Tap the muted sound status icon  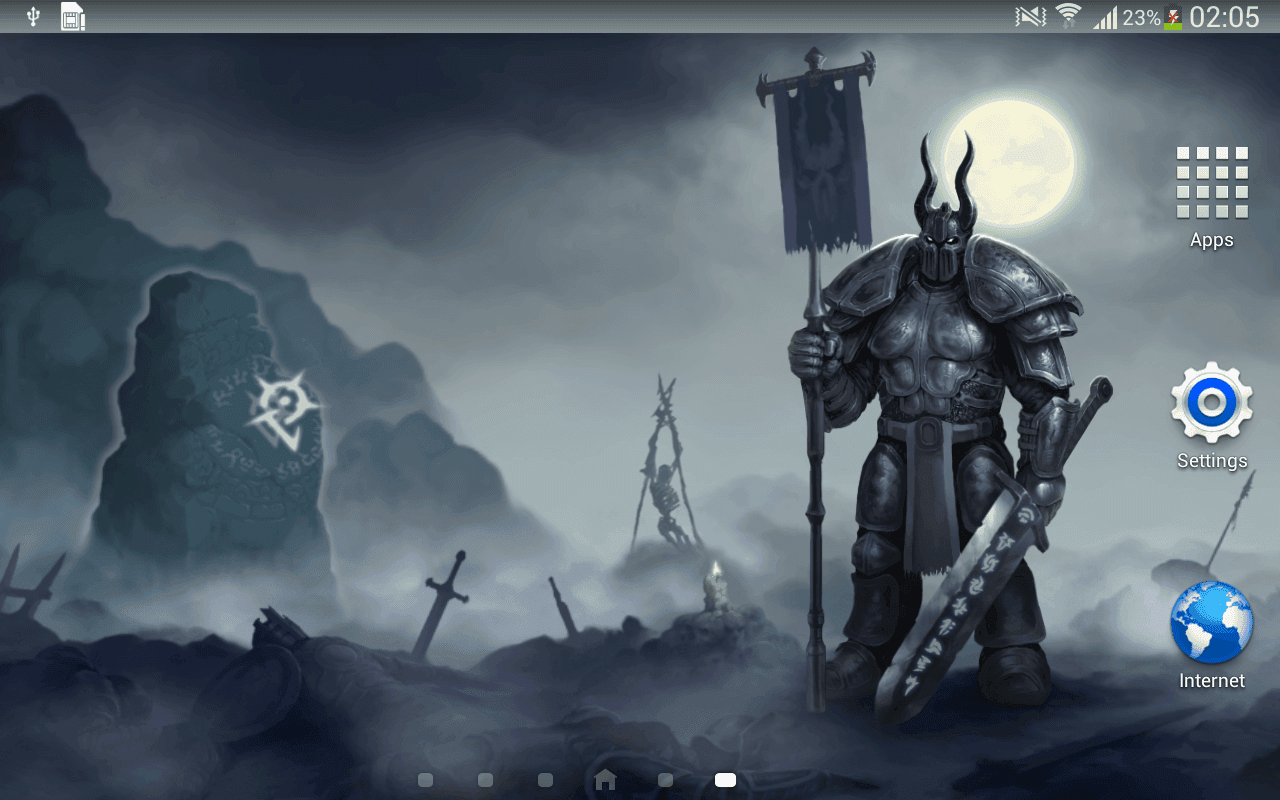1030,17
